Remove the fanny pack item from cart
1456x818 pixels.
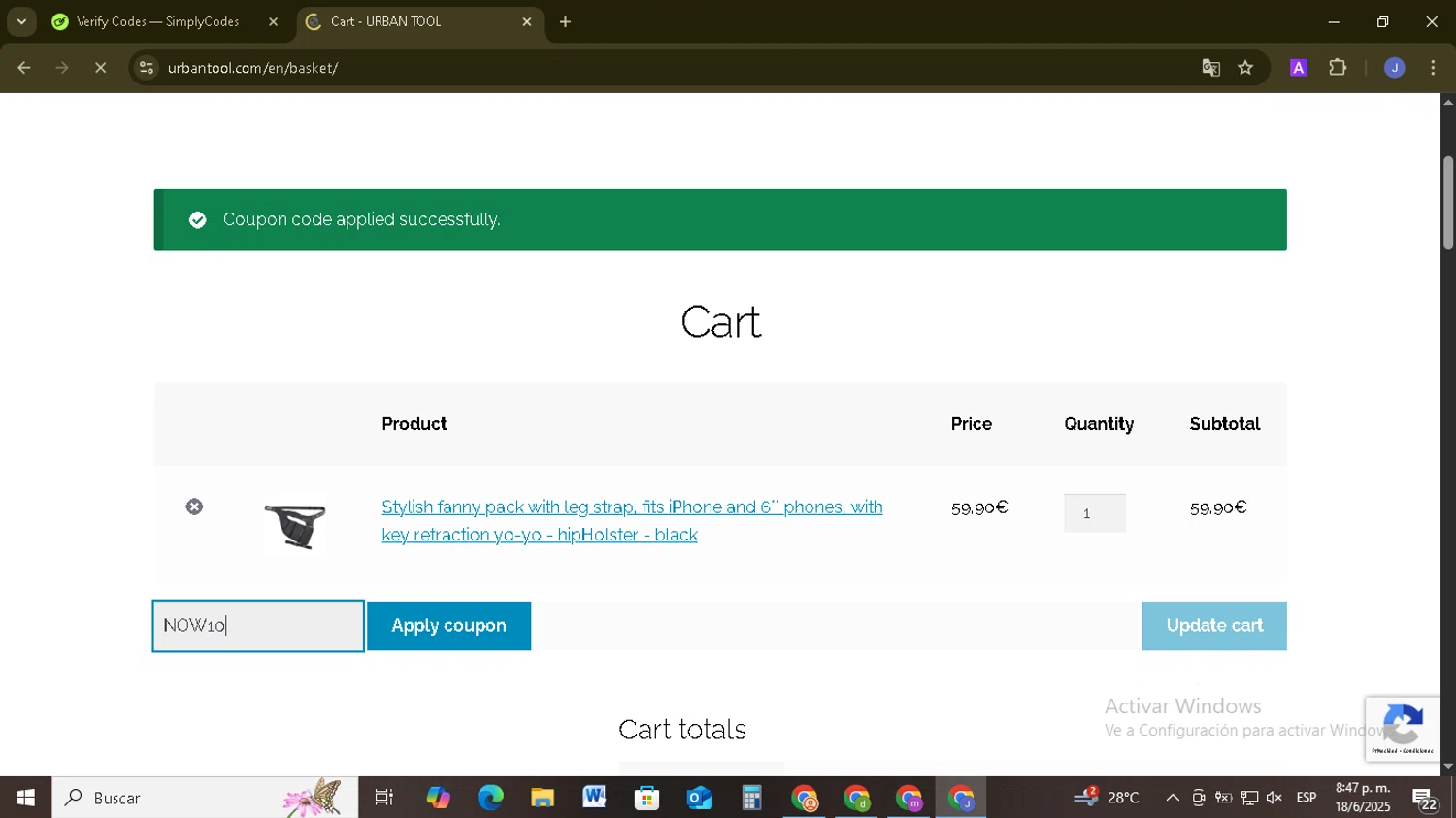[x=194, y=507]
